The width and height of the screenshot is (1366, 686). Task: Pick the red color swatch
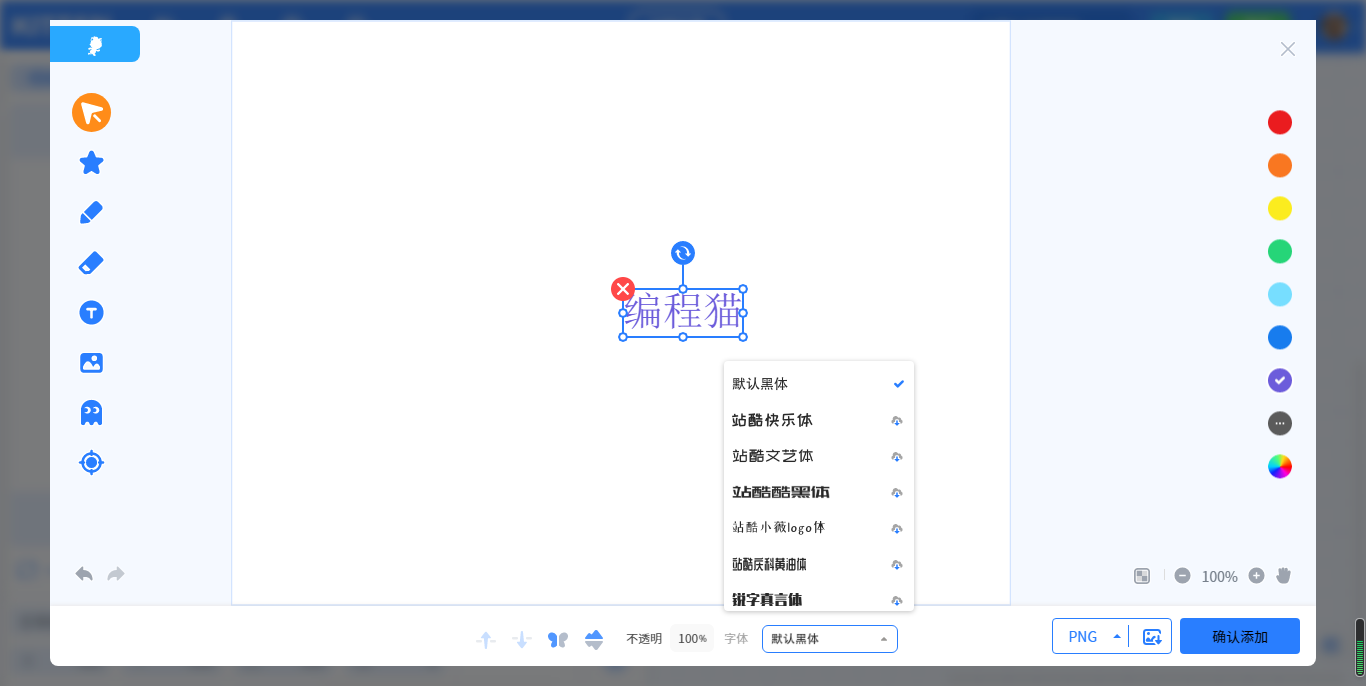1280,122
